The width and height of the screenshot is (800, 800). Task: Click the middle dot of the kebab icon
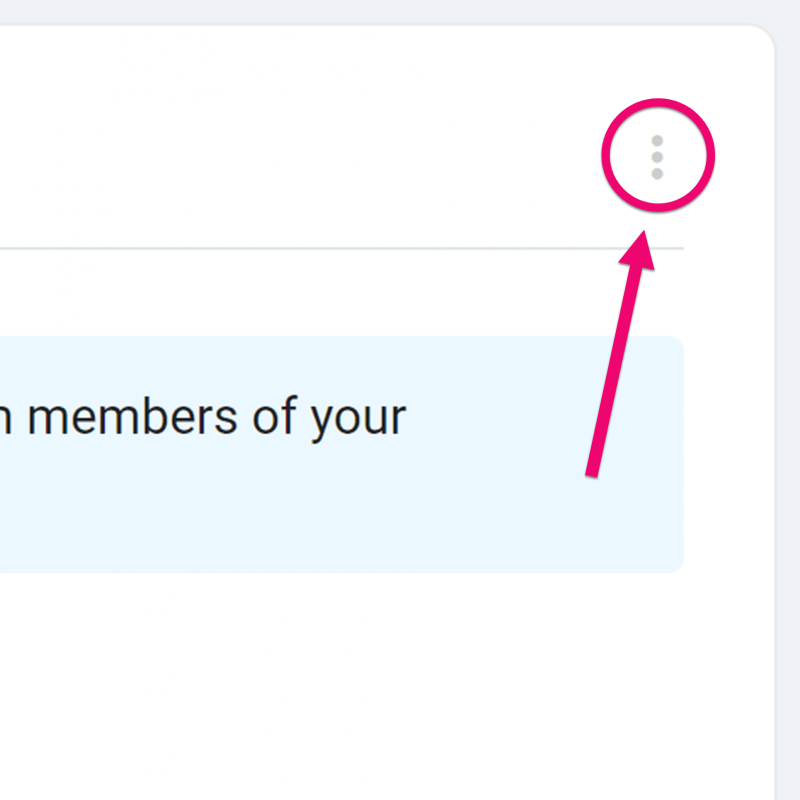(657, 157)
